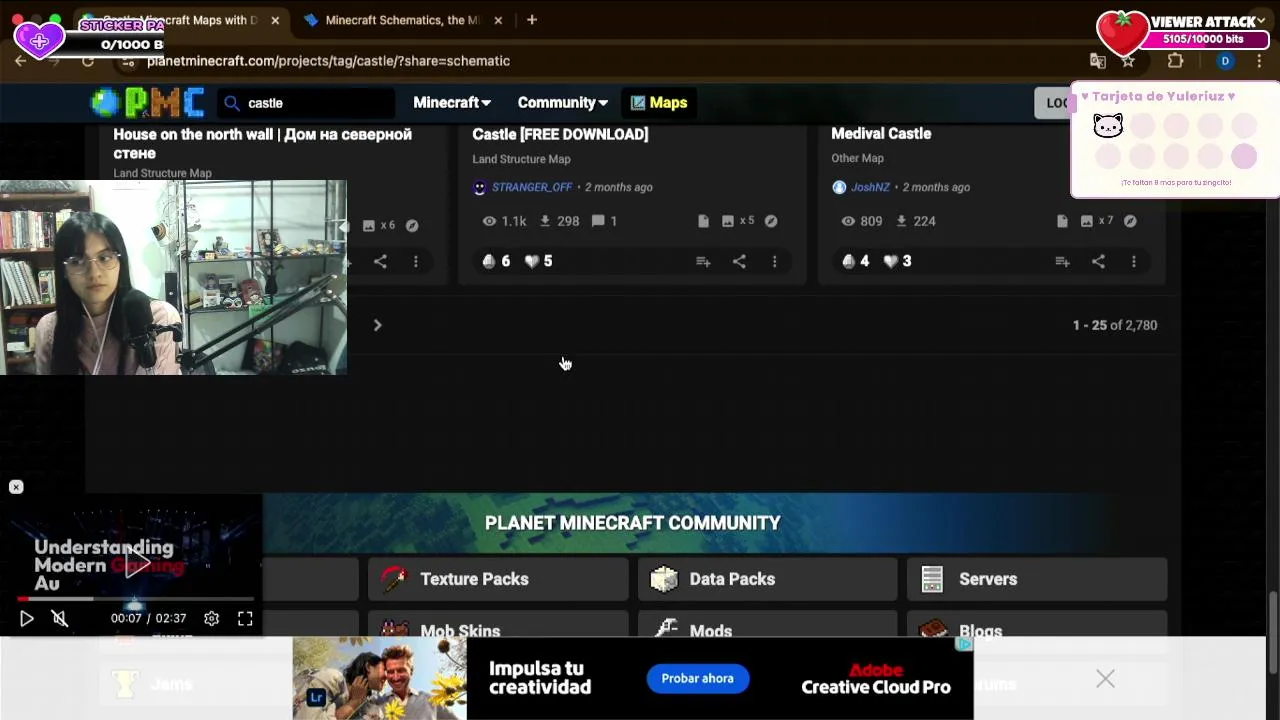Visit JoshNZ author profile link

click(870, 187)
